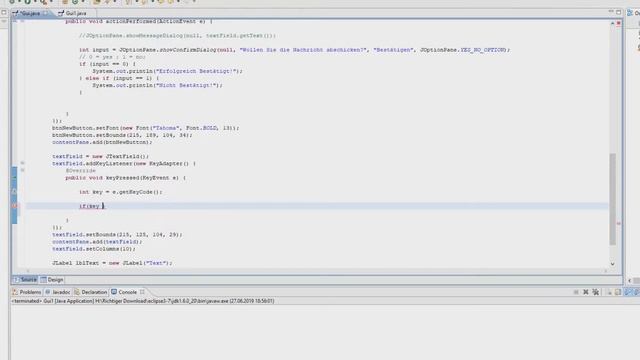The height and width of the screenshot is (360, 640).
Task: Click the showConfirmDialog input line
Action: tap(294, 50)
